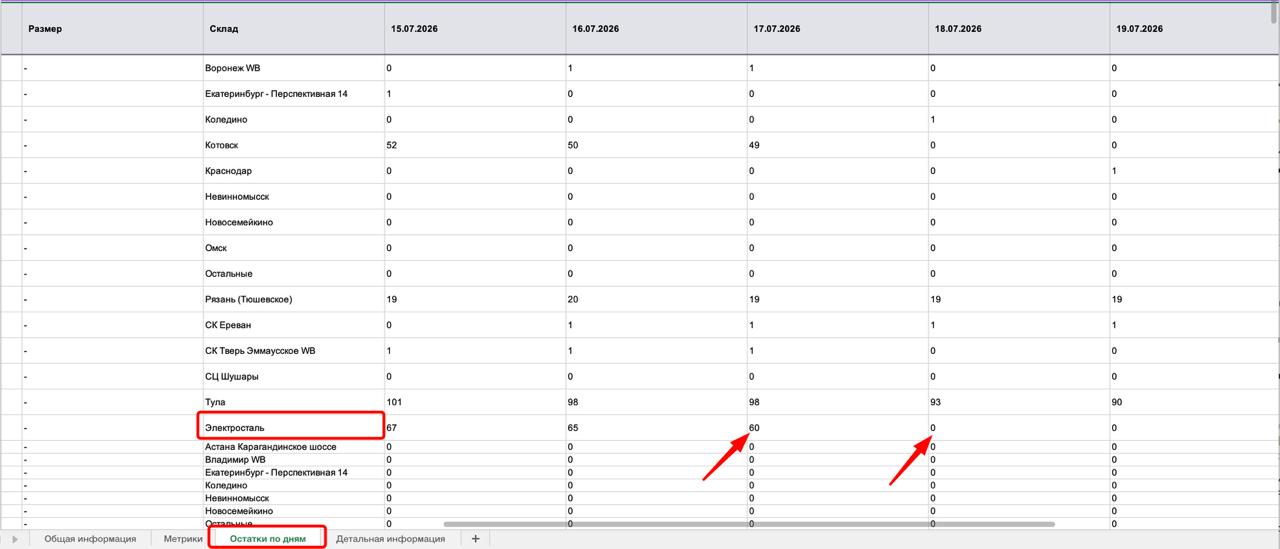Screen dimensions: 1280x549
Task: Click the 17.07.2026 column header
Action: point(838,29)
